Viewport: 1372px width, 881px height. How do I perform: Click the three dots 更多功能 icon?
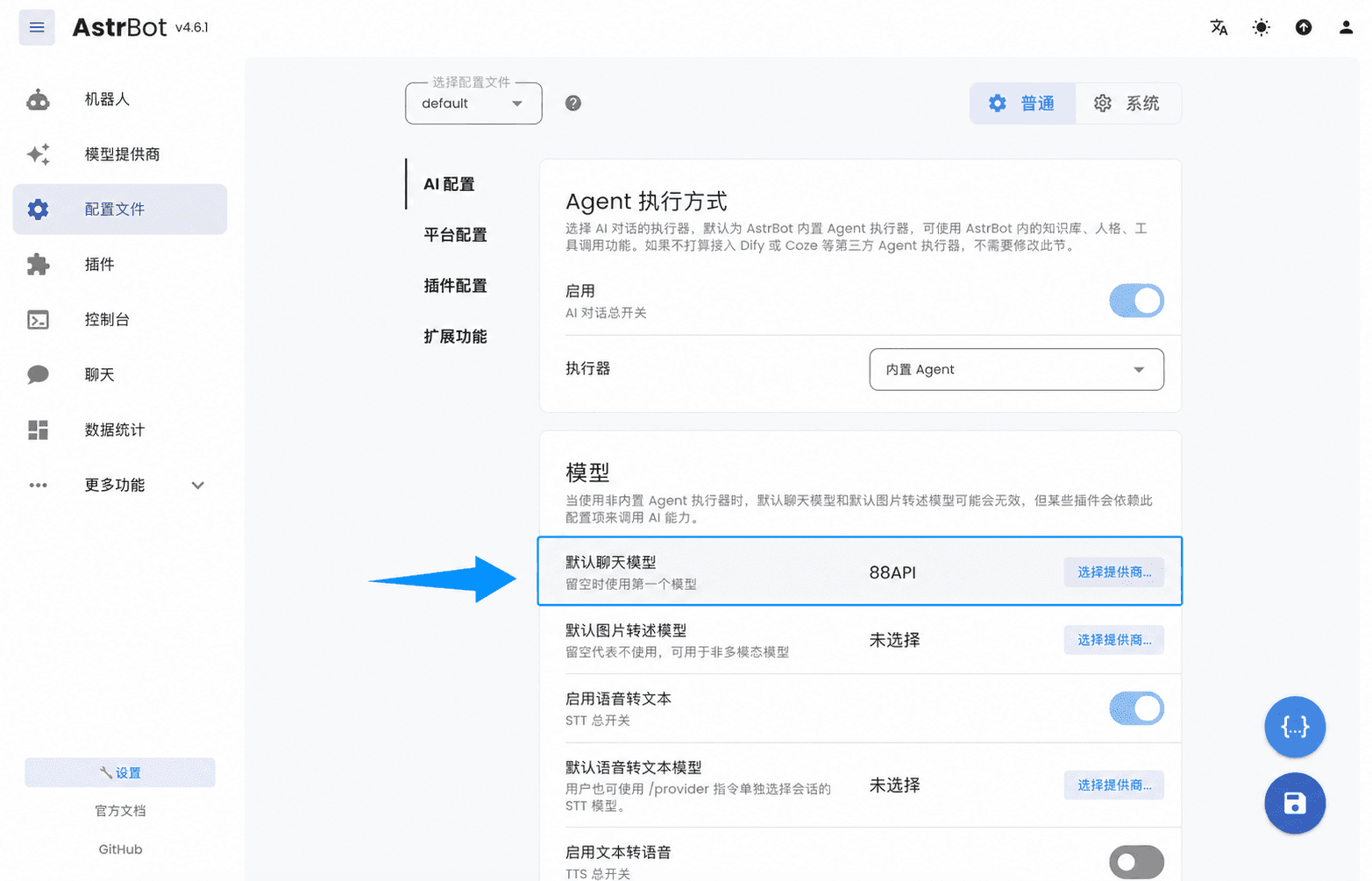pyautogui.click(x=38, y=485)
